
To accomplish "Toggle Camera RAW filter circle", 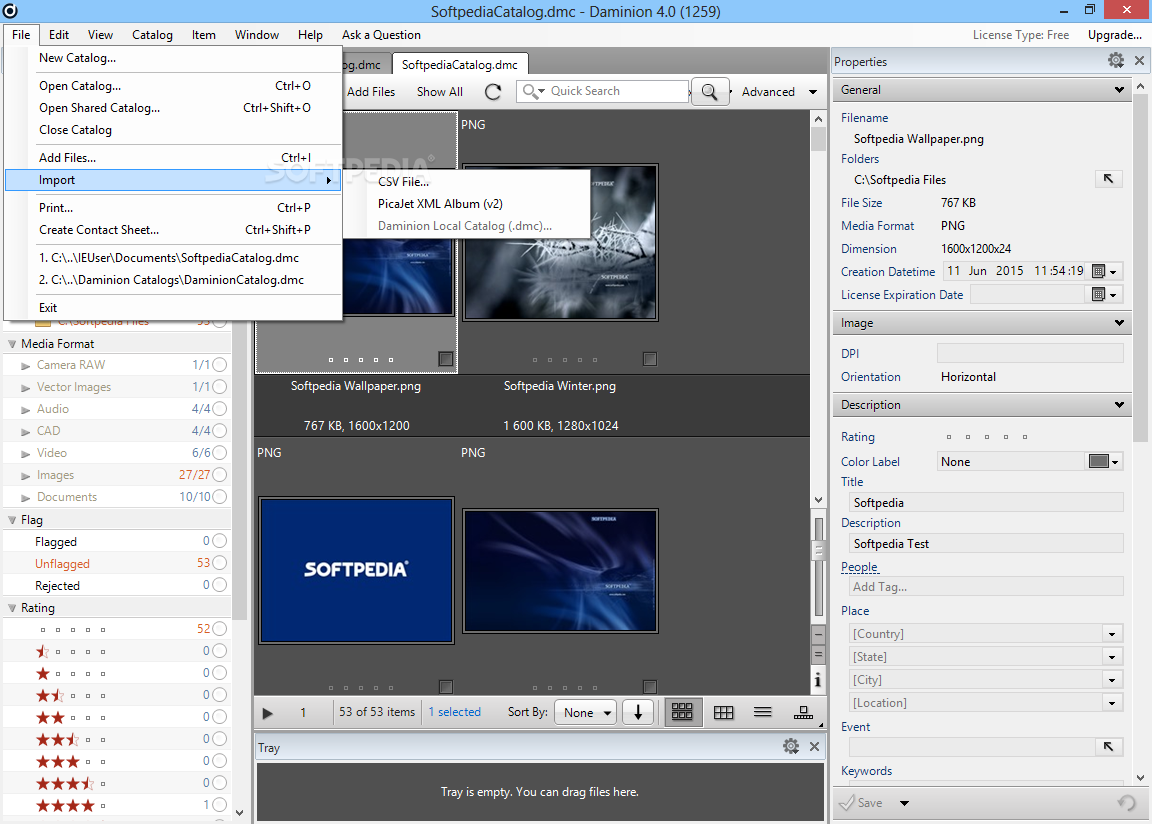I will pos(220,364).
